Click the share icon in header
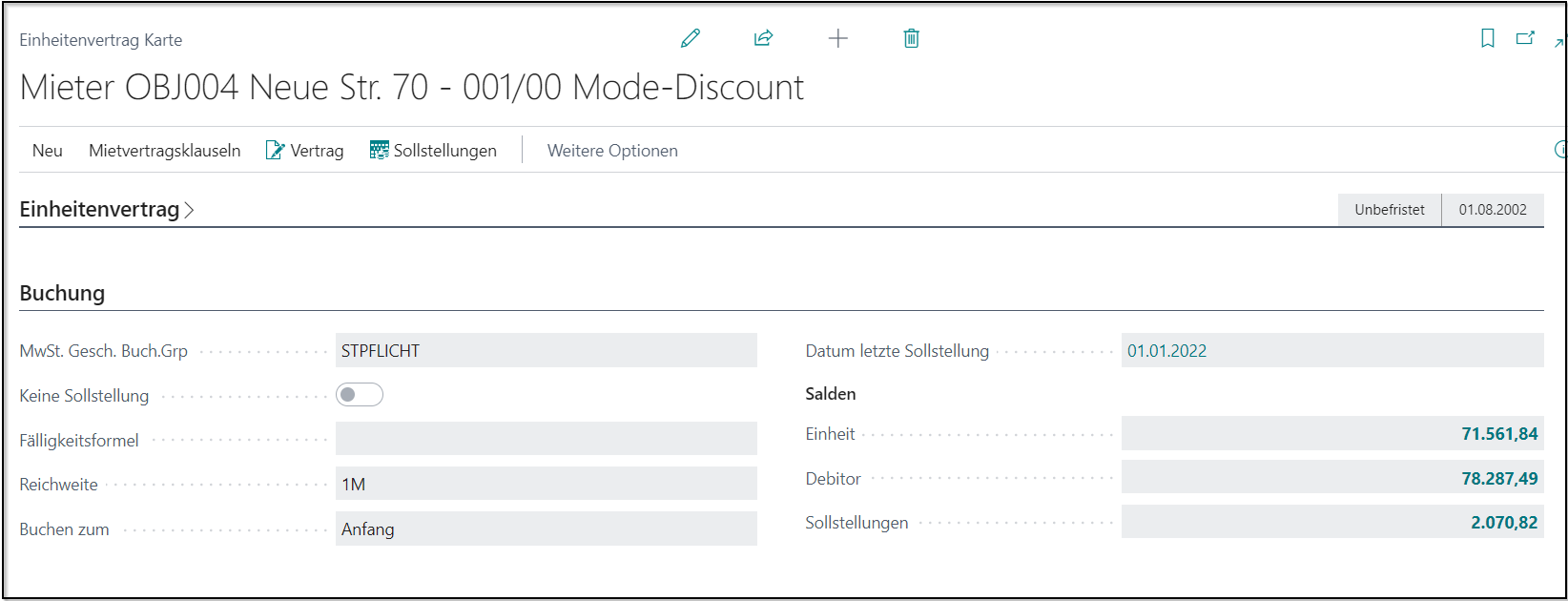This screenshot has height=601, width=1568. click(x=763, y=38)
